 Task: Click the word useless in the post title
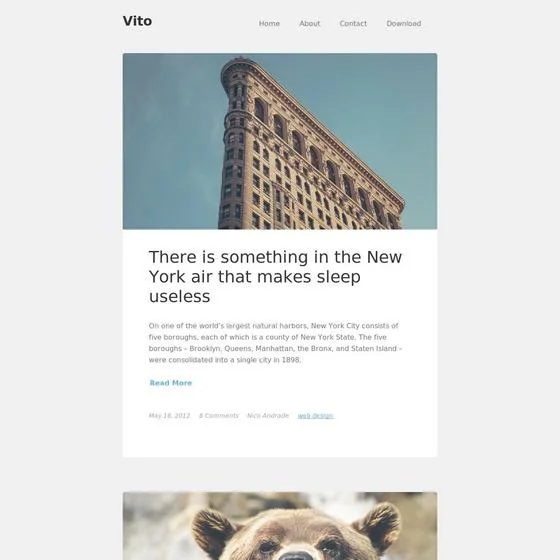pos(180,296)
